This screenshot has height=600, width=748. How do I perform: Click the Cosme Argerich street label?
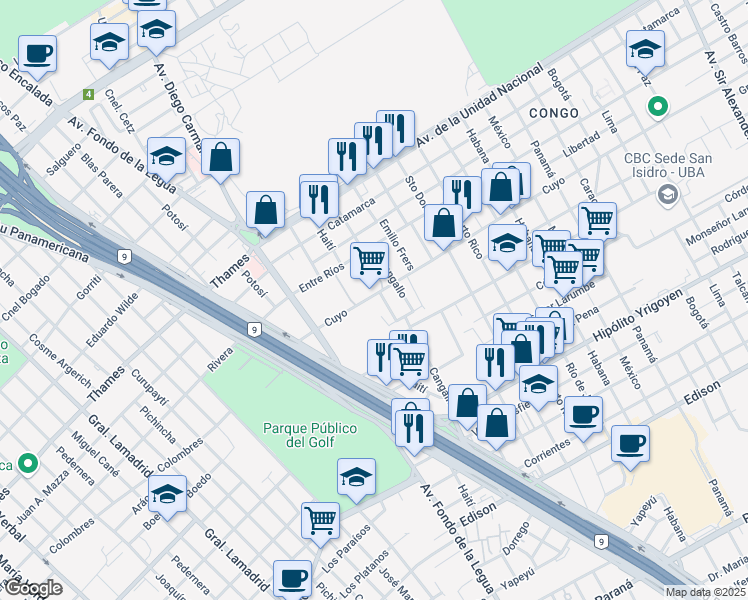(x=60, y=360)
